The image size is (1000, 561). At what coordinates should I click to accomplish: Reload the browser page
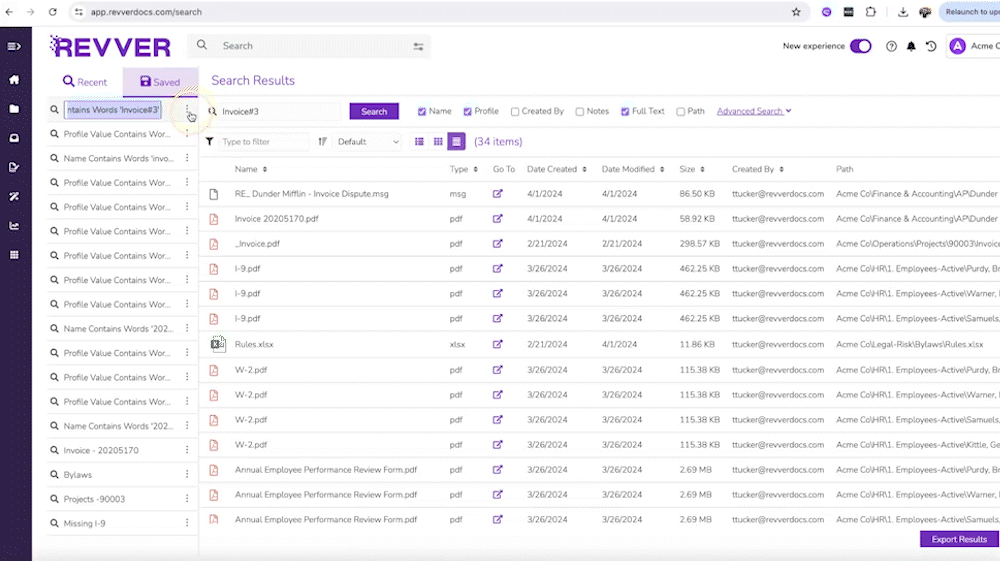point(52,11)
